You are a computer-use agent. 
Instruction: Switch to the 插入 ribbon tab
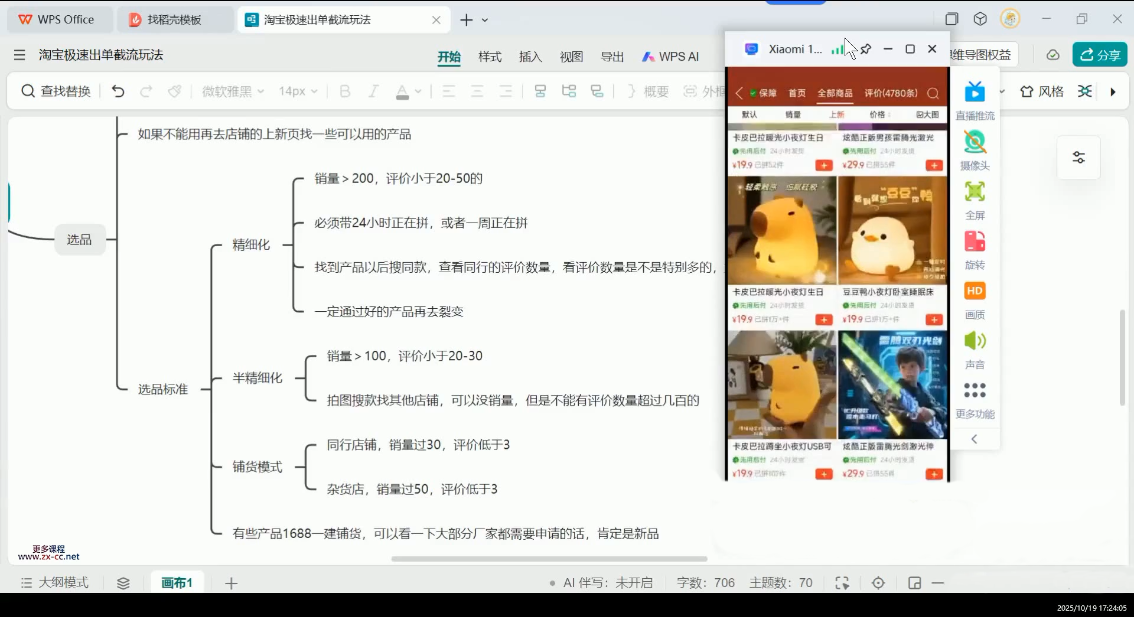(x=531, y=58)
